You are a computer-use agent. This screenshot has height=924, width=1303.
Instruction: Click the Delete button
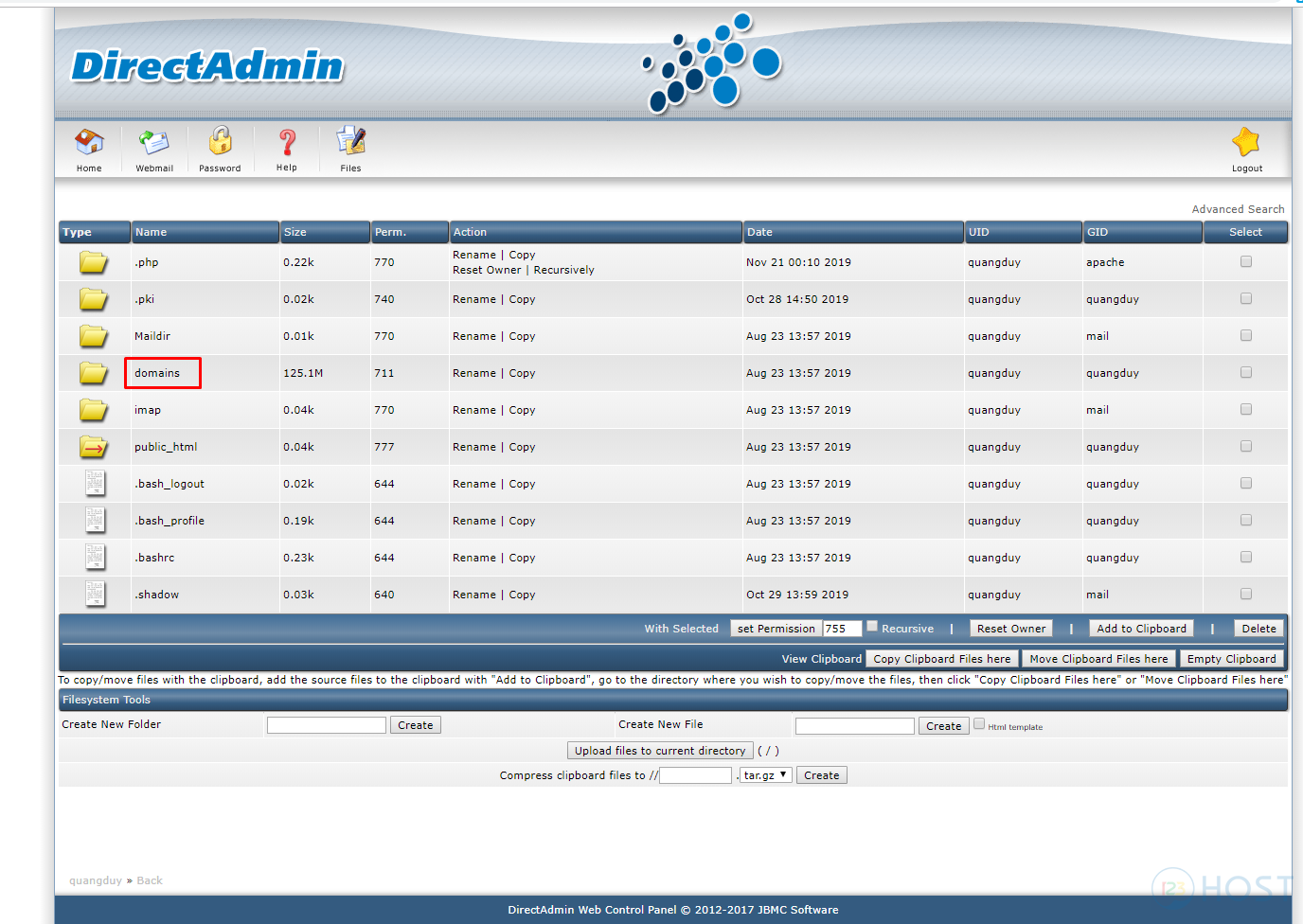pos(1258,629)
